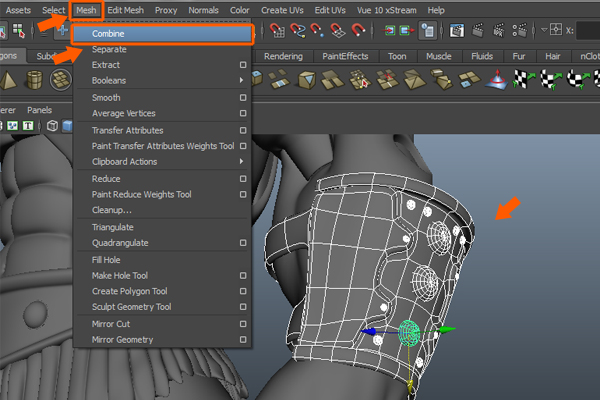The image size is (600, 400).
Task: Open the Render View clapperboard window icon
Action: click(458, 31)
